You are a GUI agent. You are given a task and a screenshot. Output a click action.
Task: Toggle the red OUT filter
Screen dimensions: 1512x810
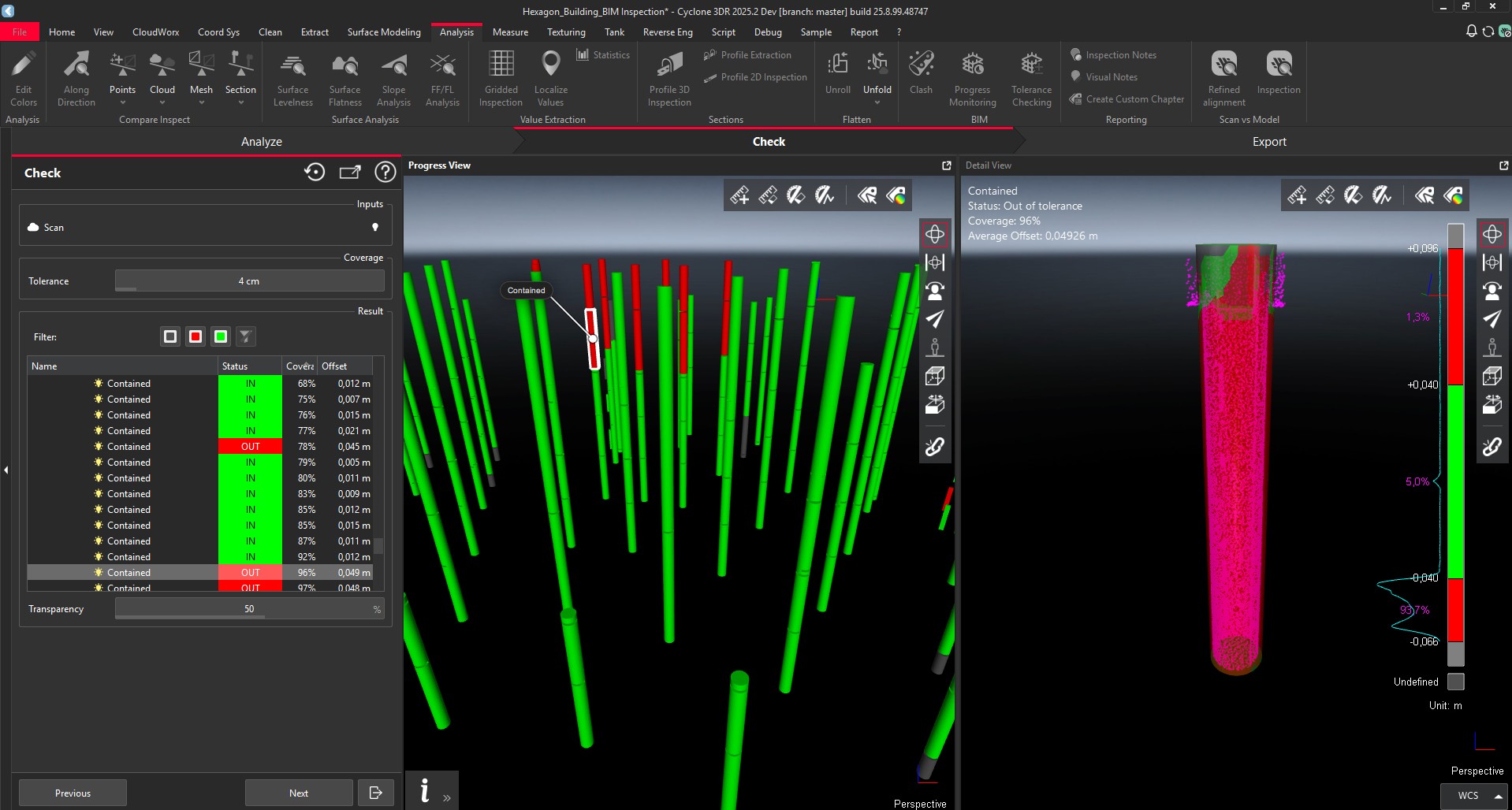point(195,336)
